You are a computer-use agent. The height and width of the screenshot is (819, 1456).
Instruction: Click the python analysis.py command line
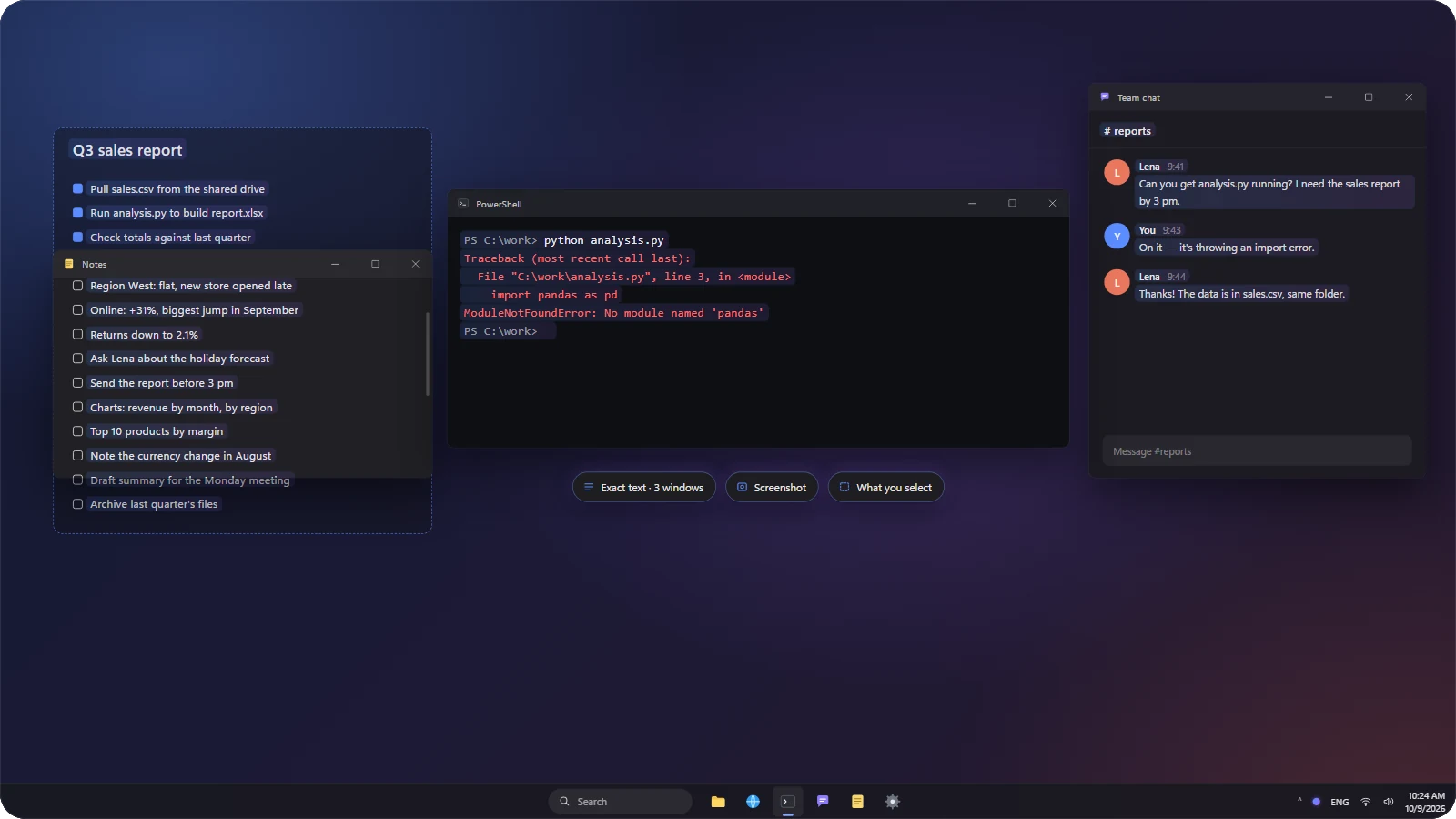[x=604, y=240]
